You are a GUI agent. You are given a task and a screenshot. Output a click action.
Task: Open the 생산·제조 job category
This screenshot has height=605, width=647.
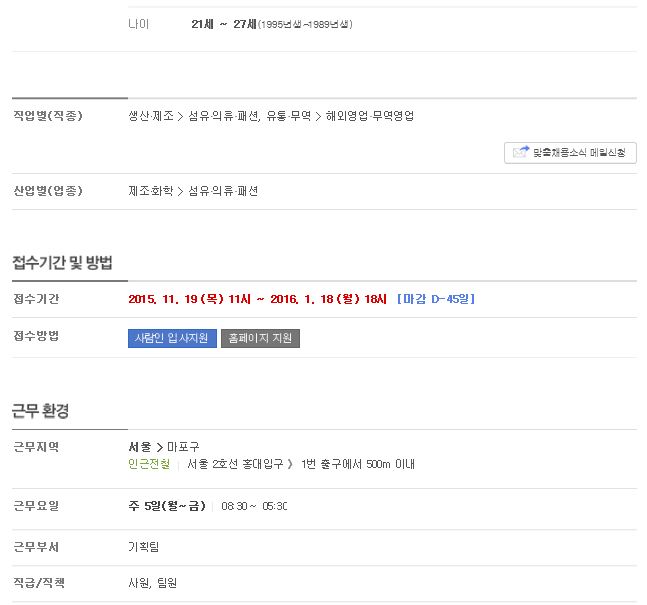[151, 116]
